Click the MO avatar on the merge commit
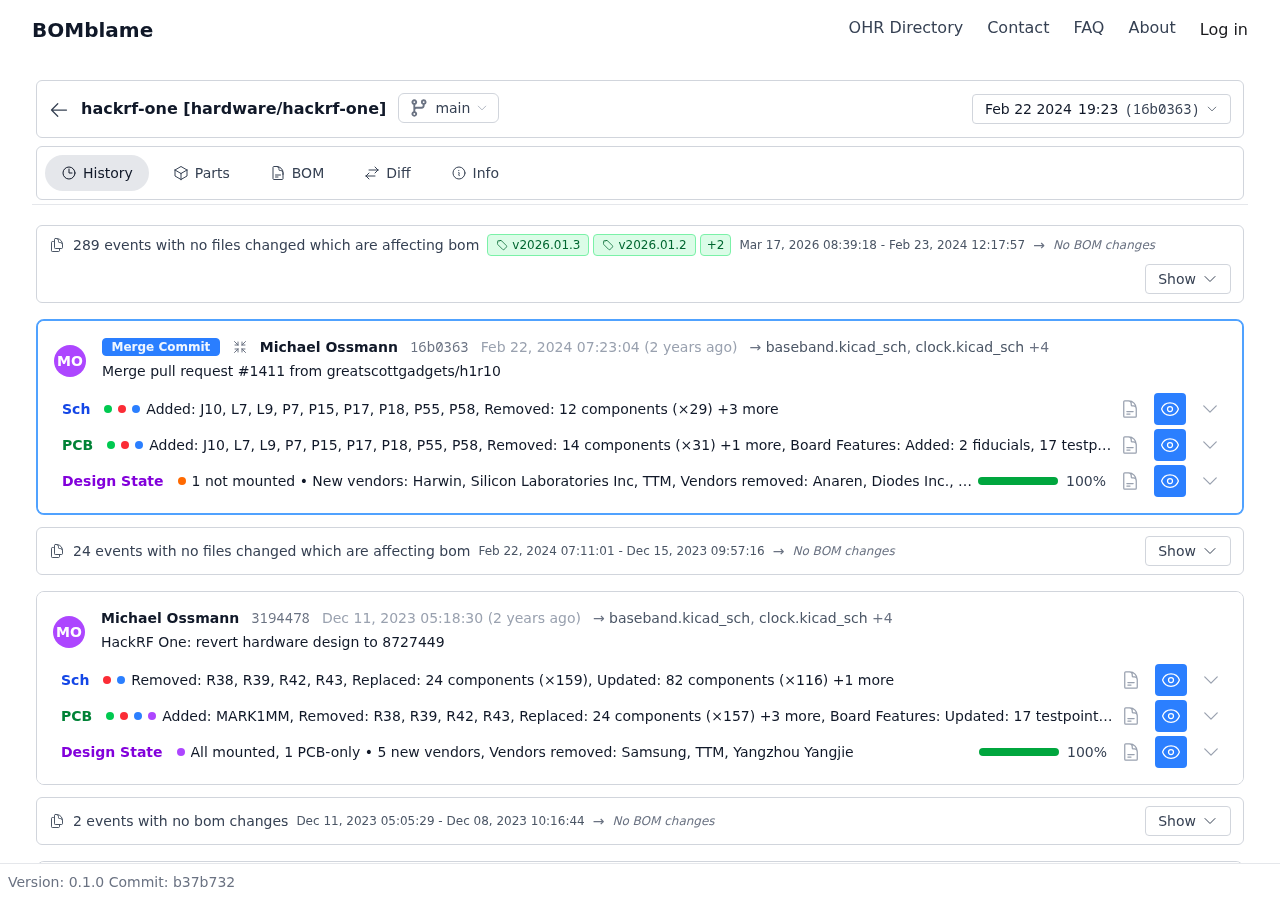Image resolution: width=1280 pixels, height=900 pixels. coord(70,361)
